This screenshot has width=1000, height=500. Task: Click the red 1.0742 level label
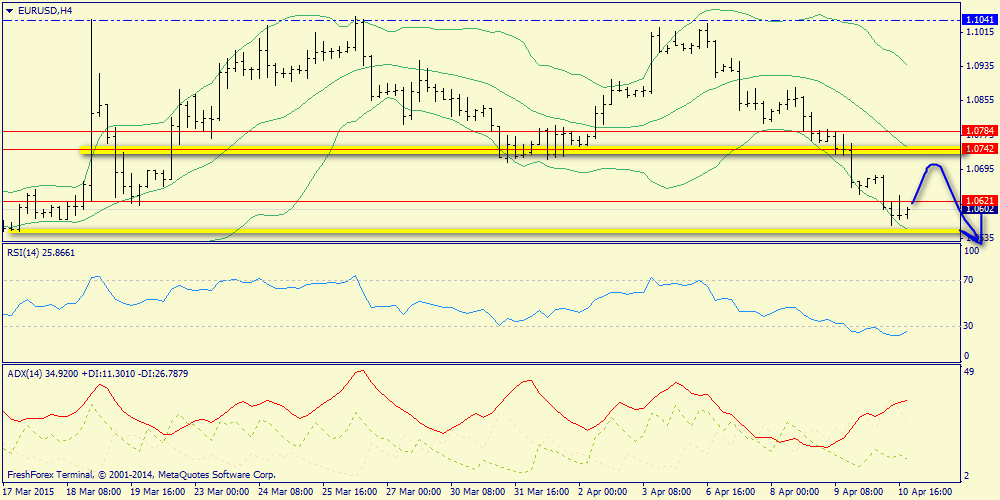point(980,148)
